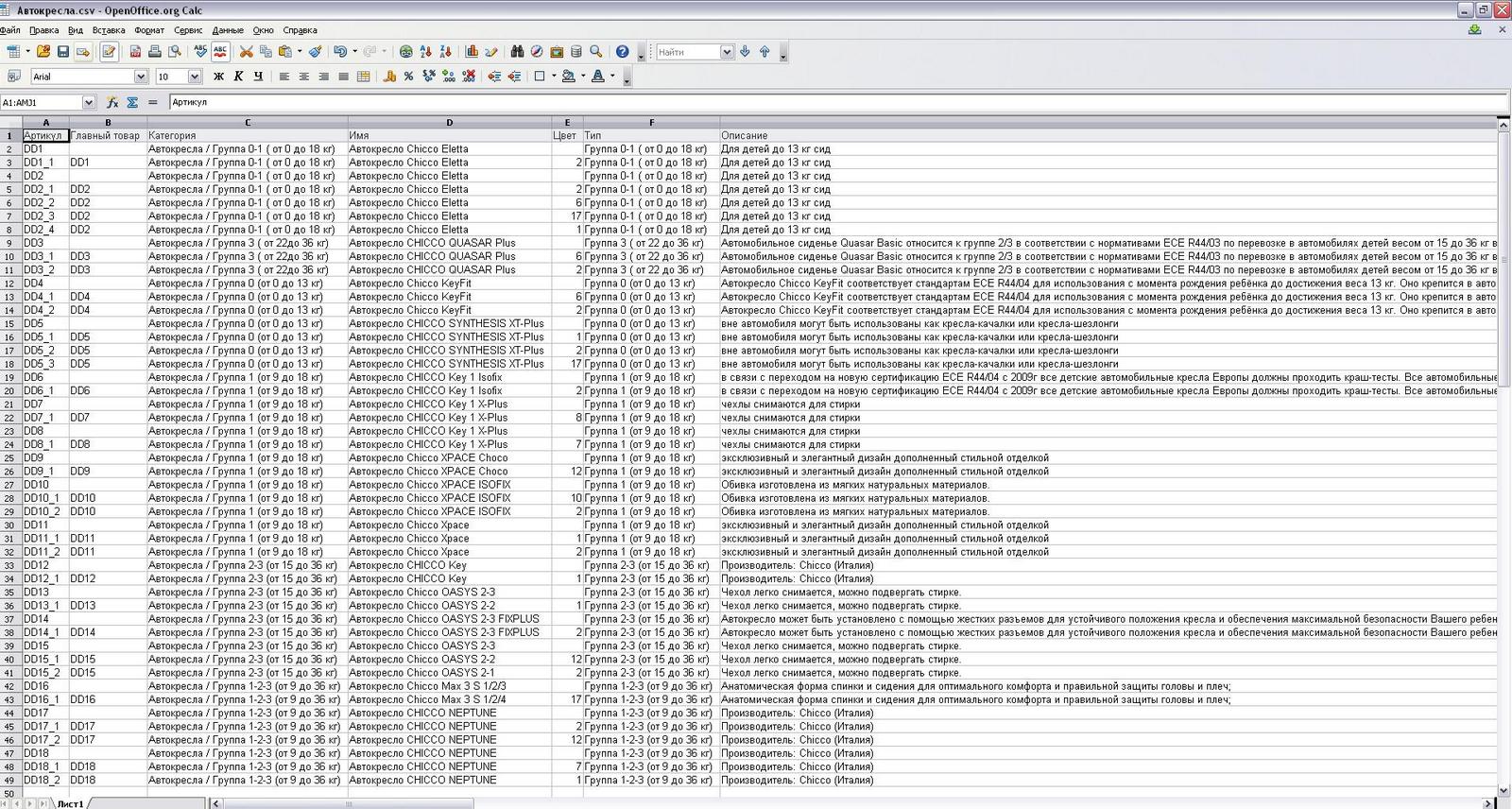The width and height of the screenshot is (1512, 809).
Task: Open the Правка menu
Action: pos(44,30)
